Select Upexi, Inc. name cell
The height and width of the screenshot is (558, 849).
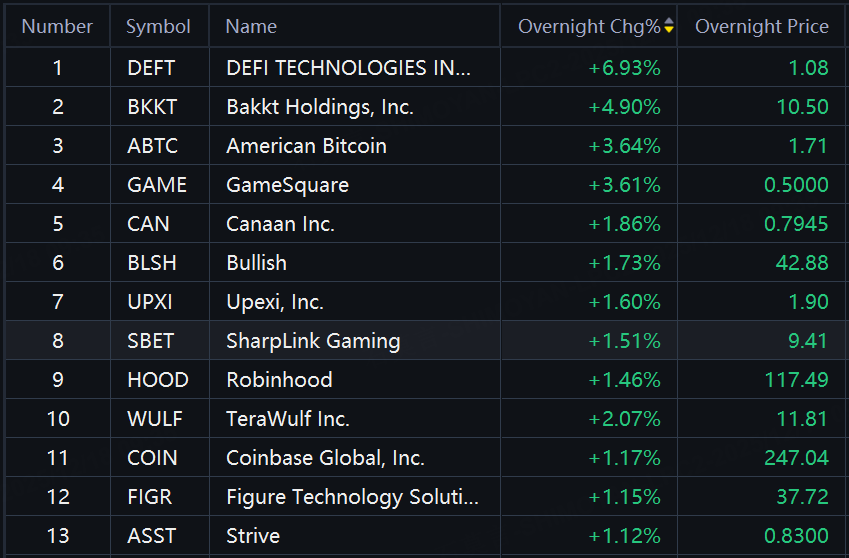pos(354,301)
